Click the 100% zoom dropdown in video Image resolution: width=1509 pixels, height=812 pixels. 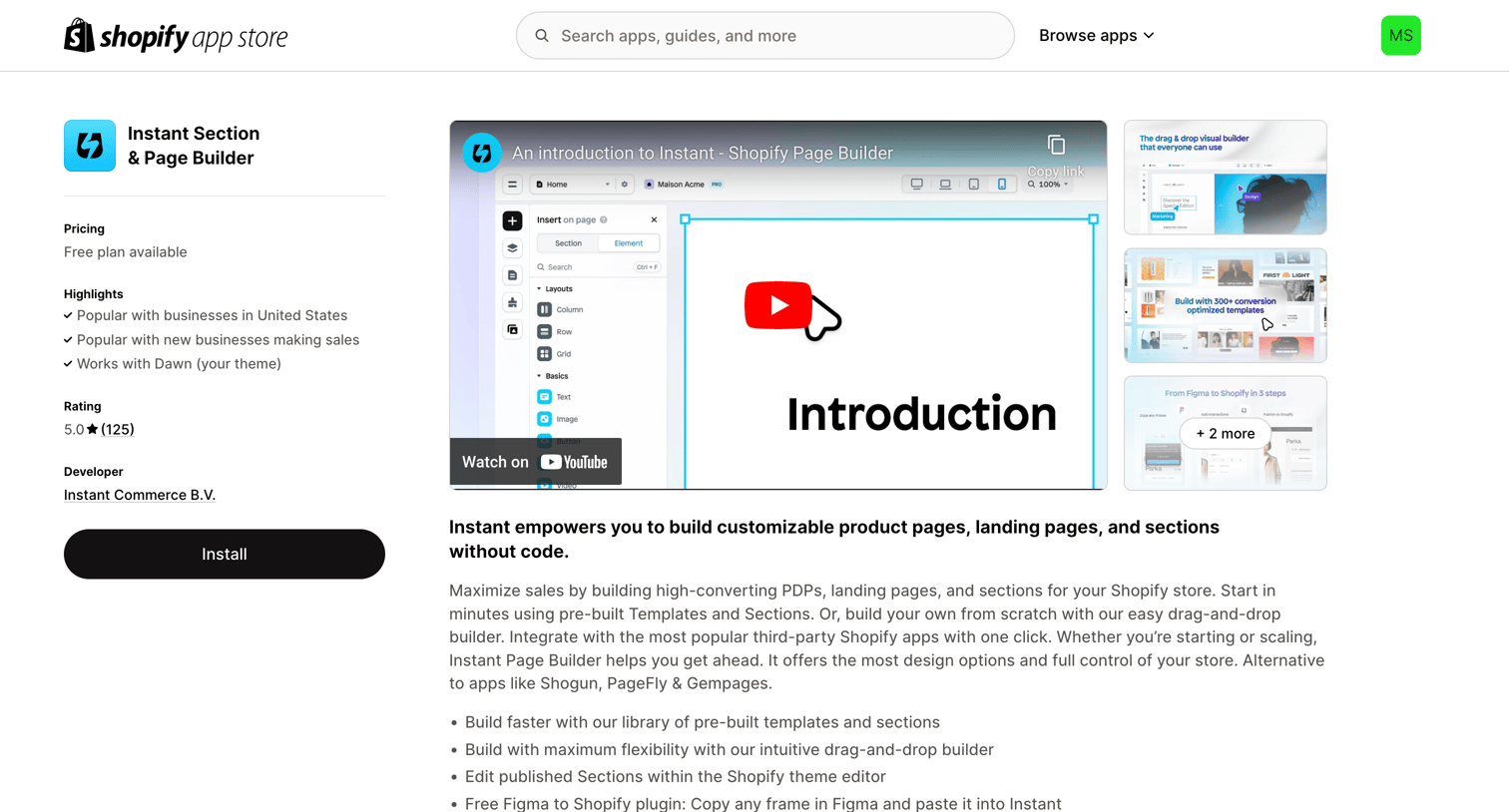(1048, 185)
